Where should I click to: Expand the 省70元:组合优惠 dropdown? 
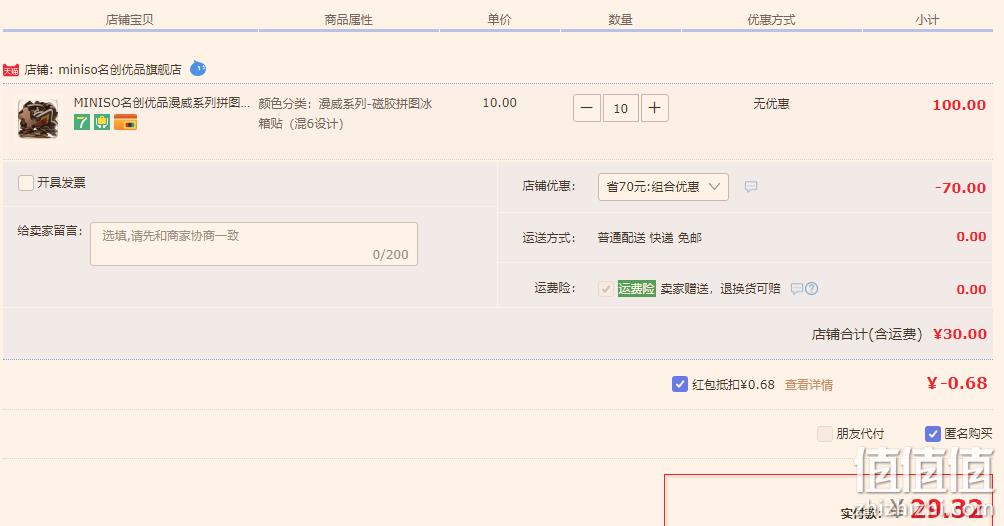click(x=663, y=186)
